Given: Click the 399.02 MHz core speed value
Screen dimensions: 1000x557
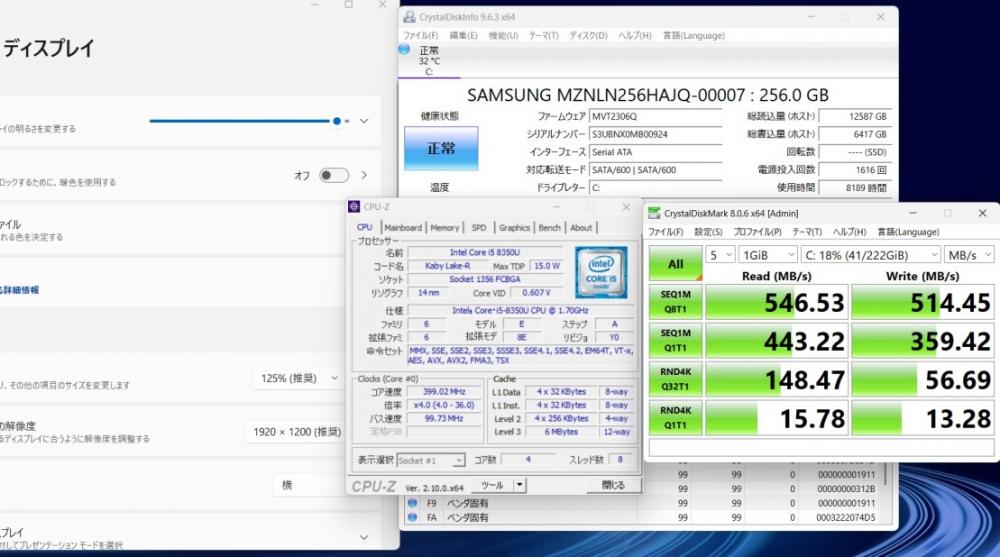Looking at the screenshot, I should [x=445, y=392].
